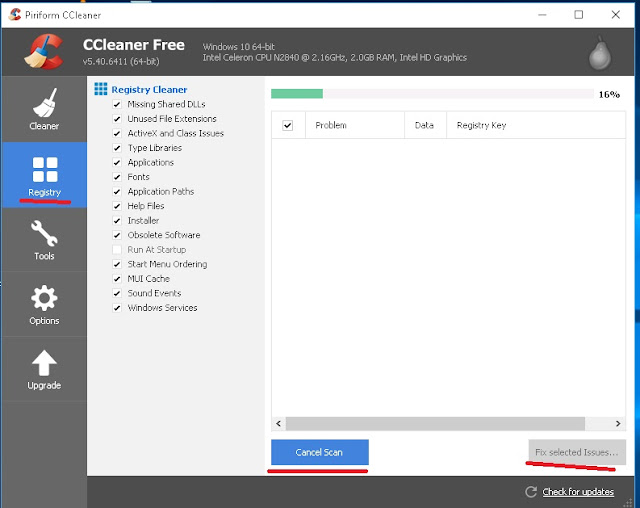Uncheck Unused File Extensions
This screenshot has width=640, height=508.
pos(117,119)
